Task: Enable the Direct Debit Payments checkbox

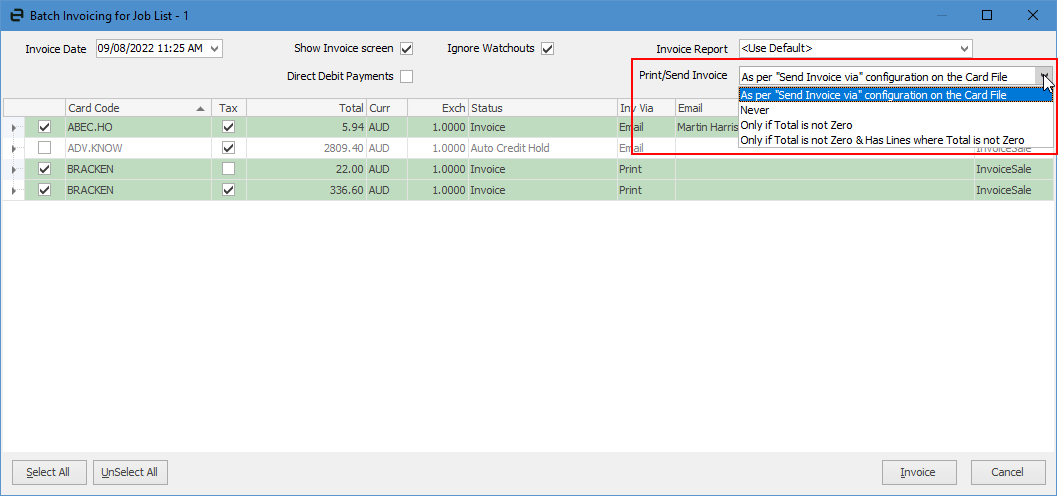Action: 406,76
